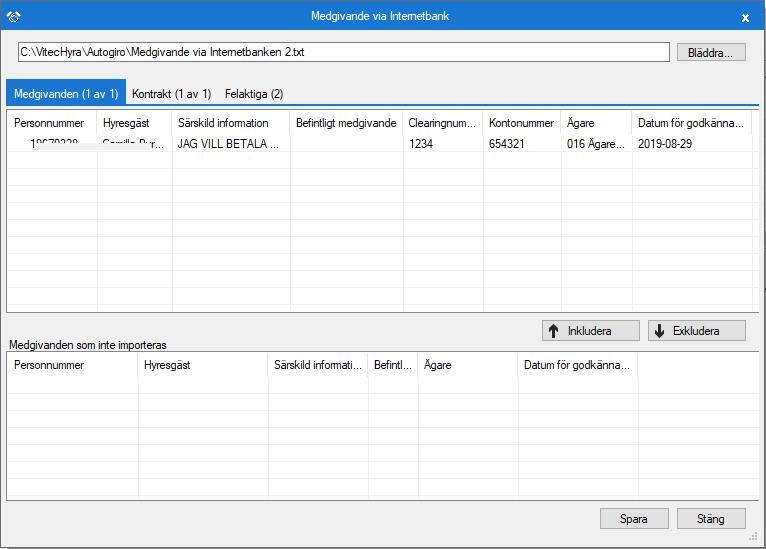Image resolution: width=766 pixels, height=549 pixels.
Task: Switch to the Medgivanden (1 av 1) tab
Action: tap(66, 93)
